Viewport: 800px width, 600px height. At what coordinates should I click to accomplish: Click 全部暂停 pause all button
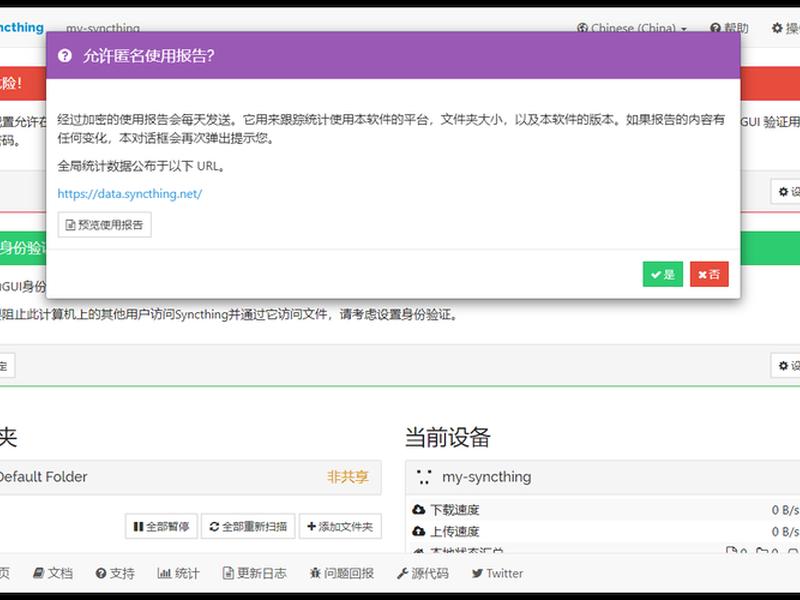[161, 526]
